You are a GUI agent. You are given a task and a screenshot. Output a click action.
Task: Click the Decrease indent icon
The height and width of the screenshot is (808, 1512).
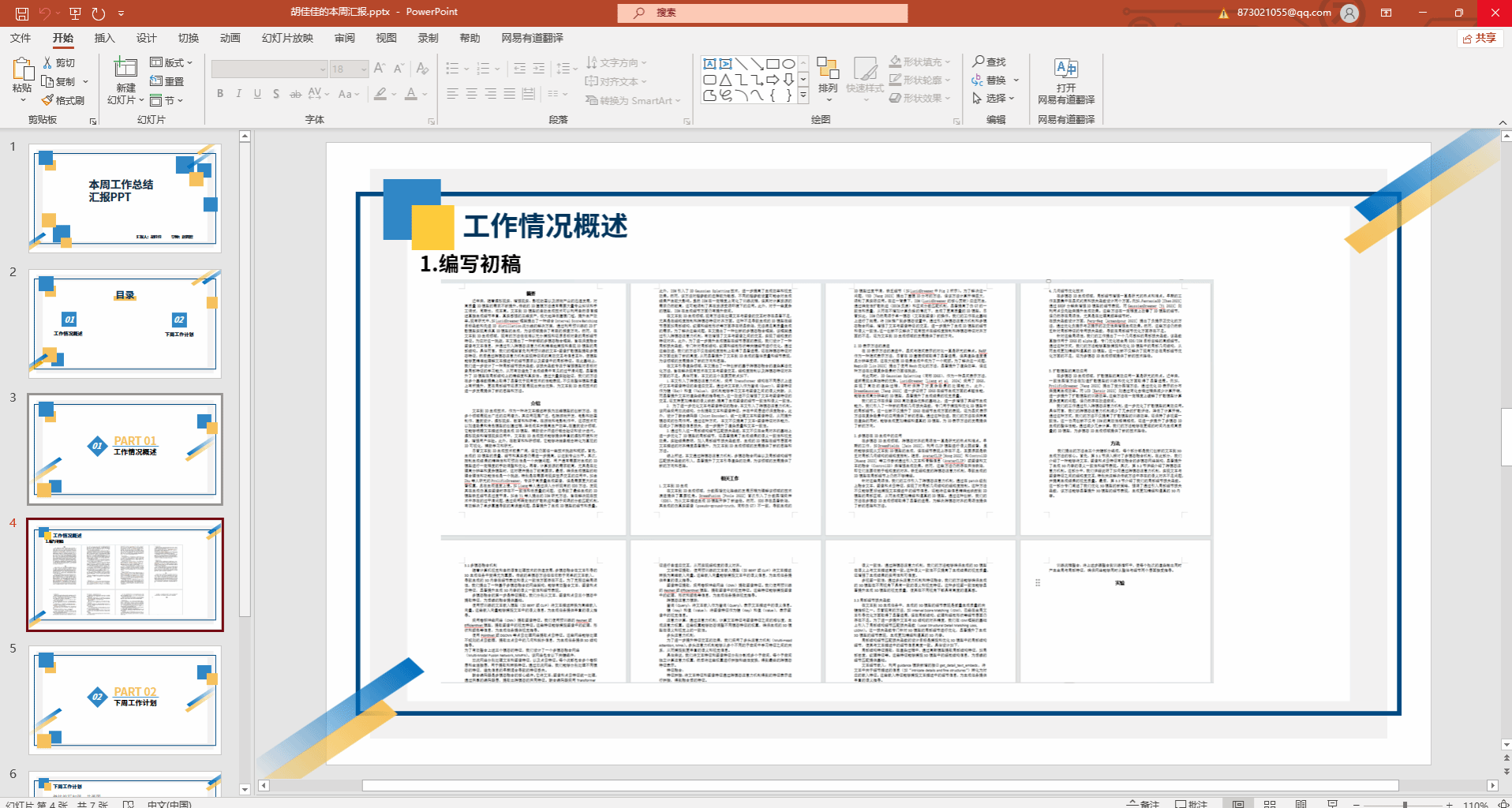coord(520,69)
